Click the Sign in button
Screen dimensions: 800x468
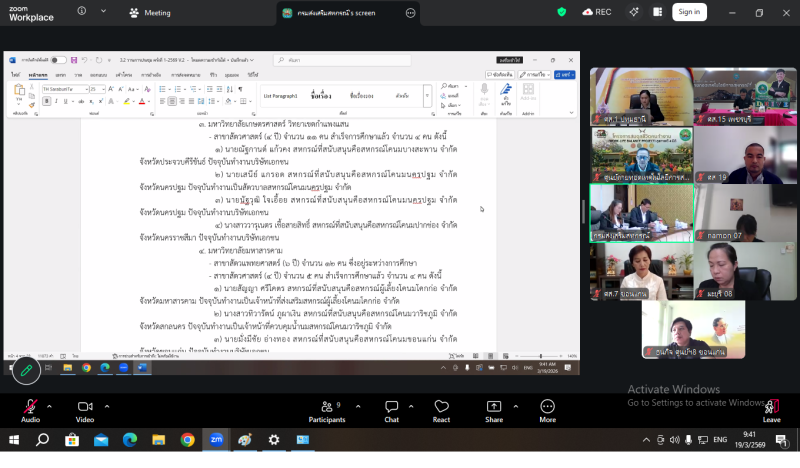click(688, 12)
